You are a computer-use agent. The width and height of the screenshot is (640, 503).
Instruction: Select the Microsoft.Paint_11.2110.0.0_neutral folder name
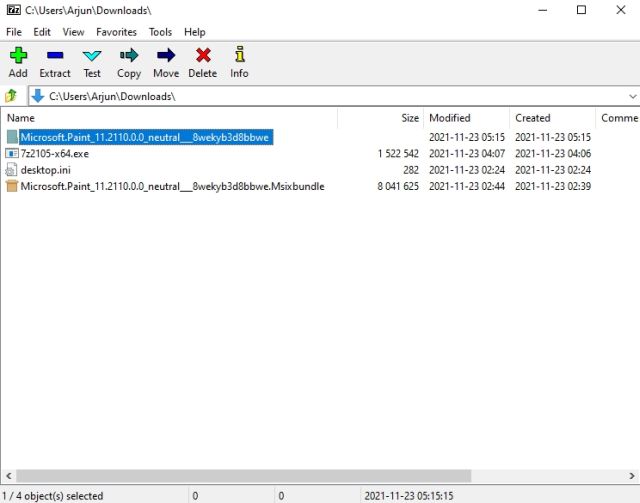[x=145, y=137]
